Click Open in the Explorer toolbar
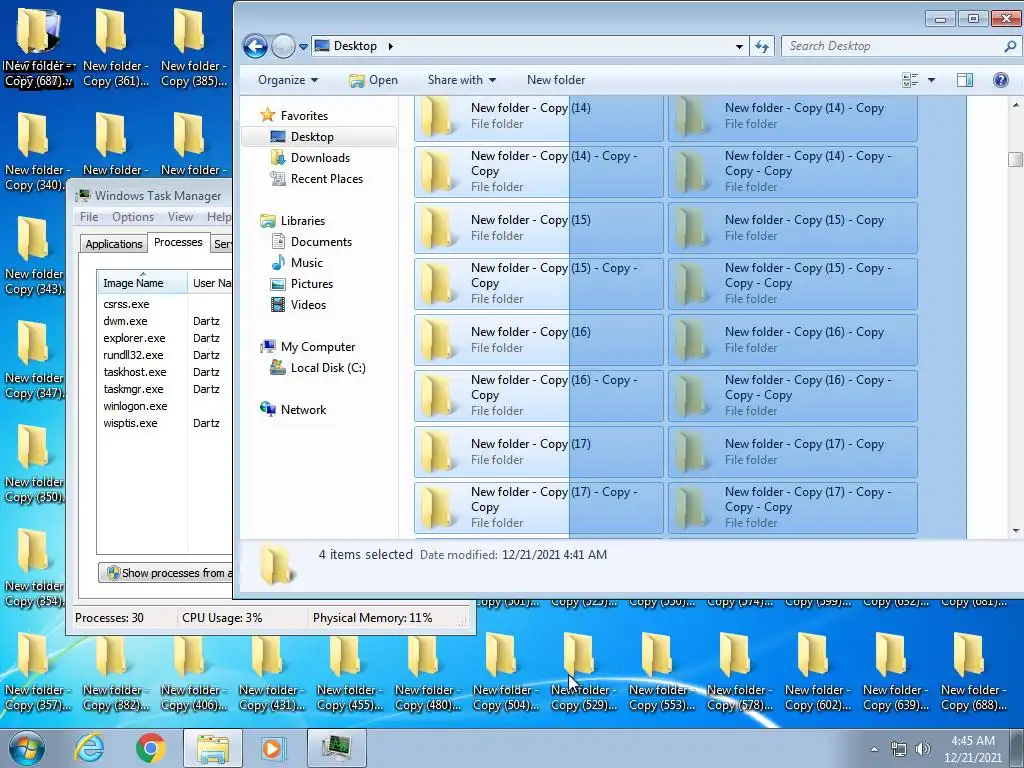Screen dimensions: 1024x768 pos(374,80)
